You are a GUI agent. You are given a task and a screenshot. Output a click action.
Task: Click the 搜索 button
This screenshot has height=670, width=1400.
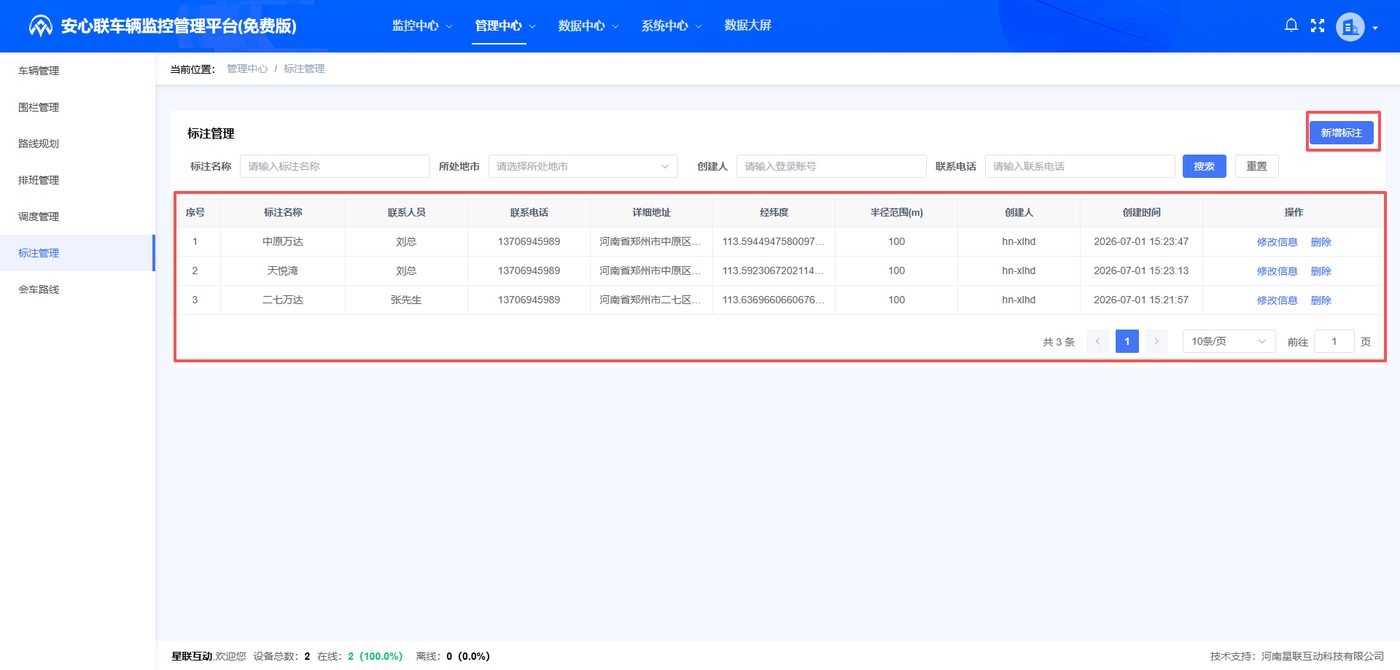[x=1204, y=166]
